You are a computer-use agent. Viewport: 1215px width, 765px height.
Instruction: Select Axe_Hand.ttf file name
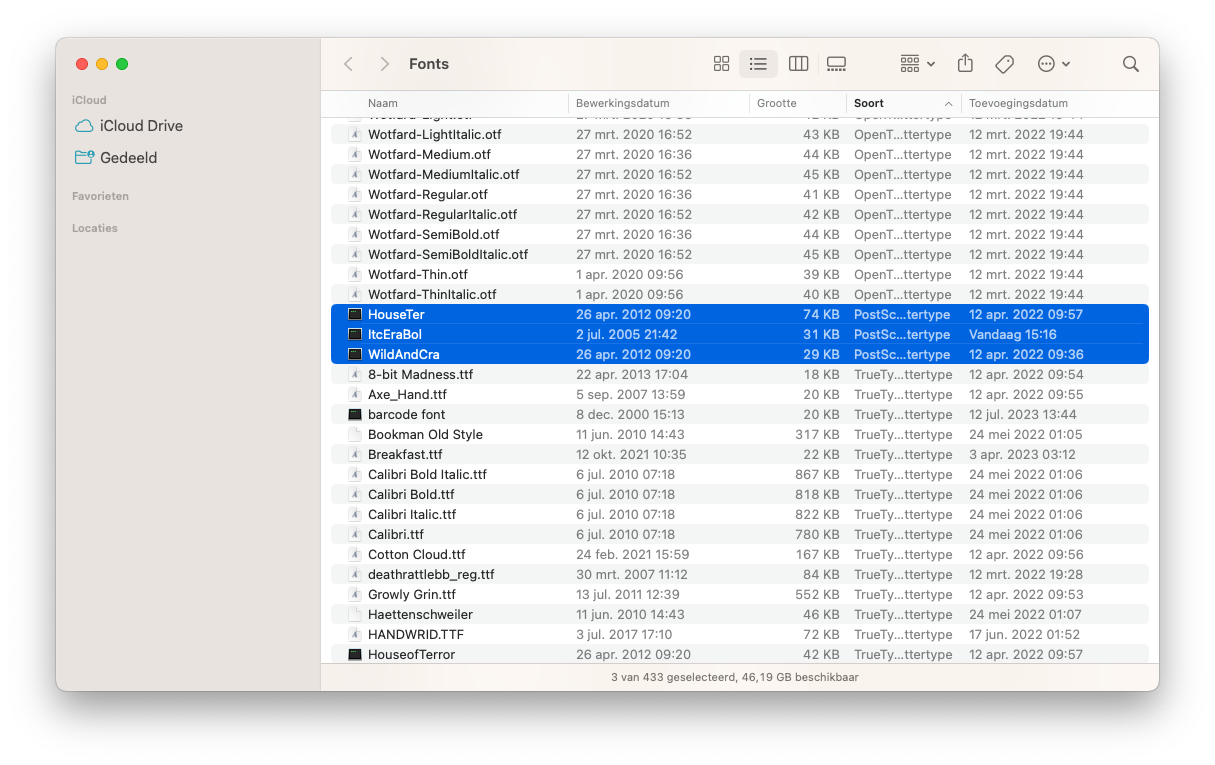(407, 394)
